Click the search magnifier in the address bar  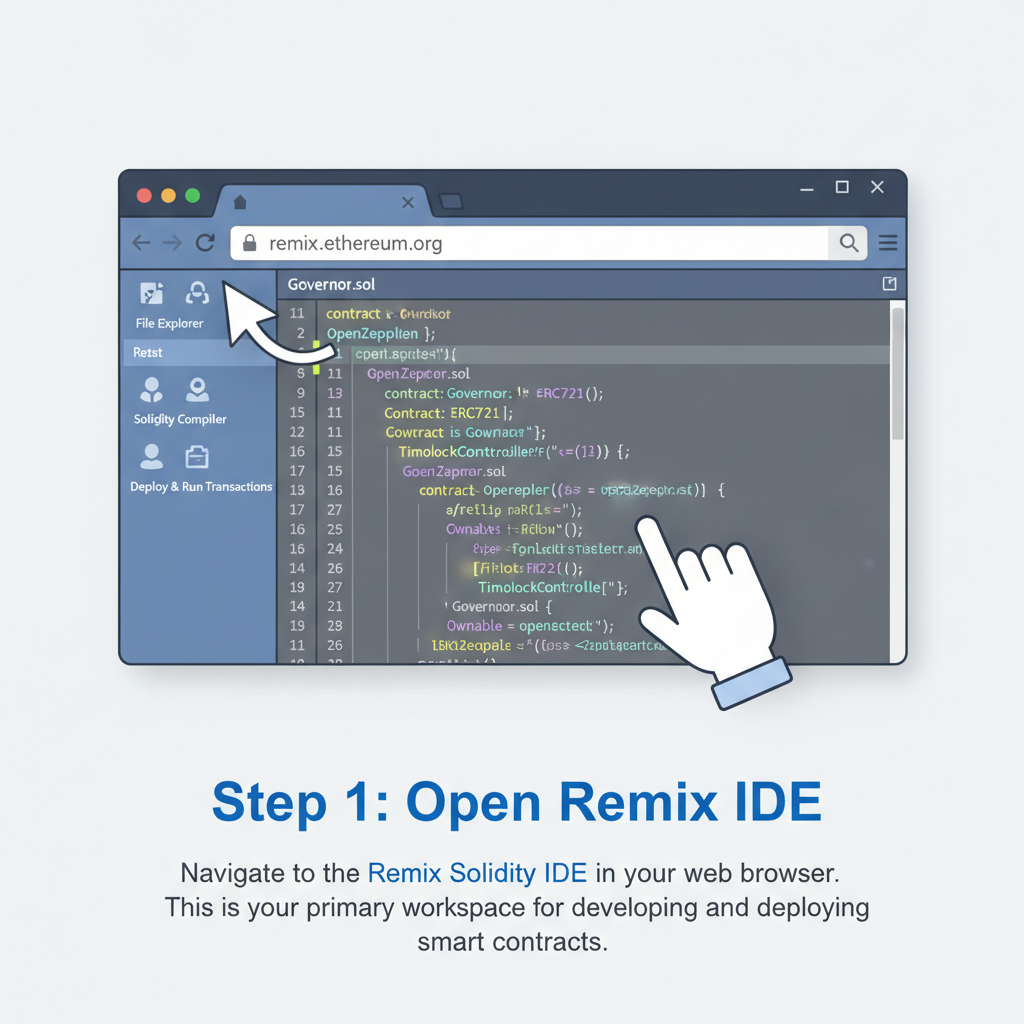[849, 242]
